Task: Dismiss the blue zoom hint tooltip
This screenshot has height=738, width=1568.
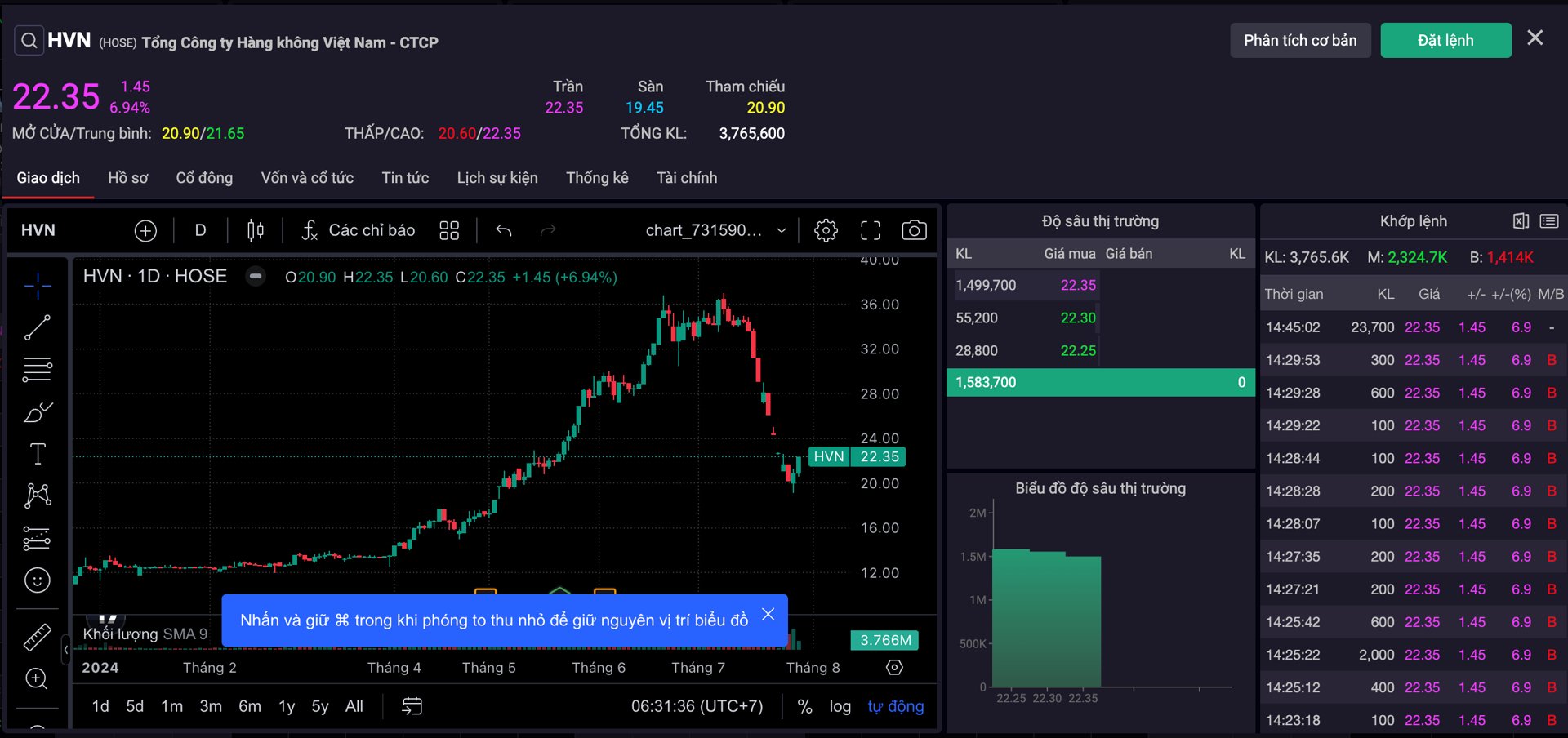Action: click(x=768, y=615)
